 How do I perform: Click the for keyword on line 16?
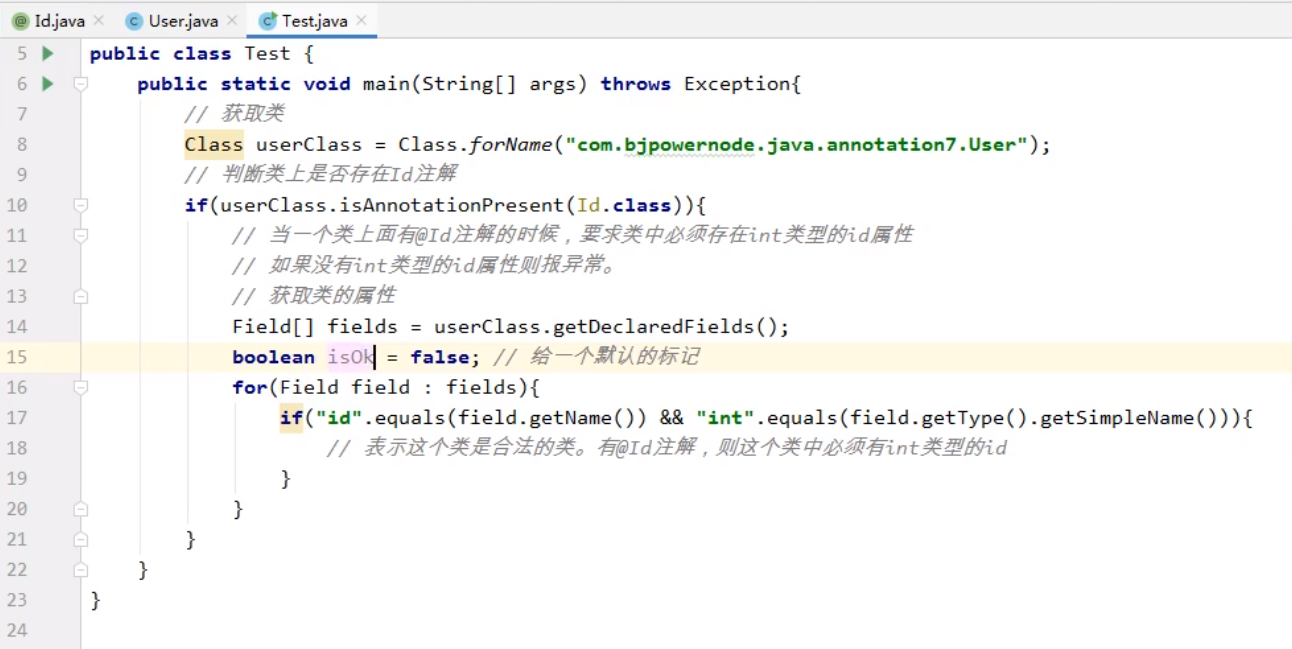250,387
